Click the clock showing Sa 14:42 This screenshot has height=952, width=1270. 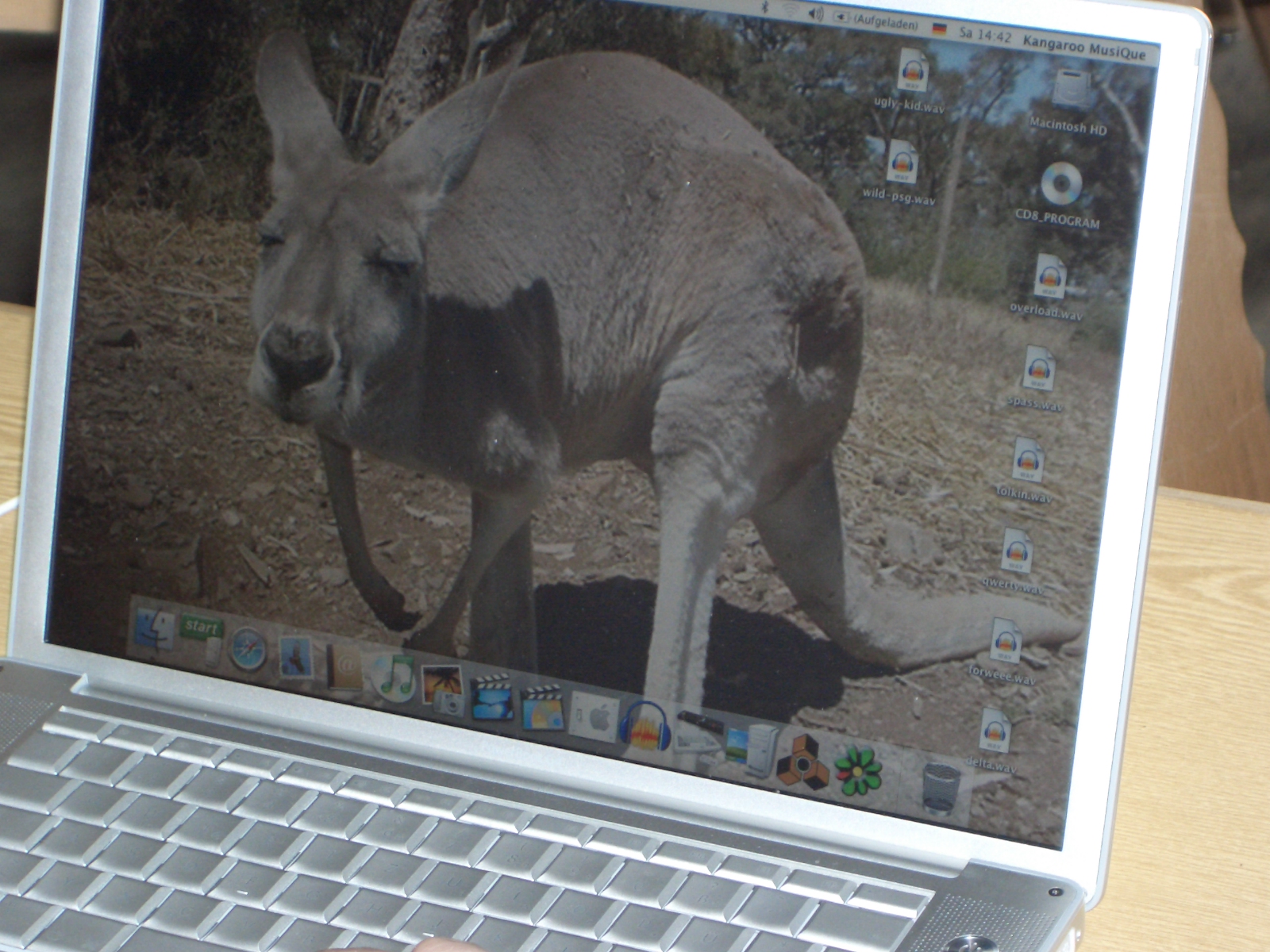(x=984, y=36)
